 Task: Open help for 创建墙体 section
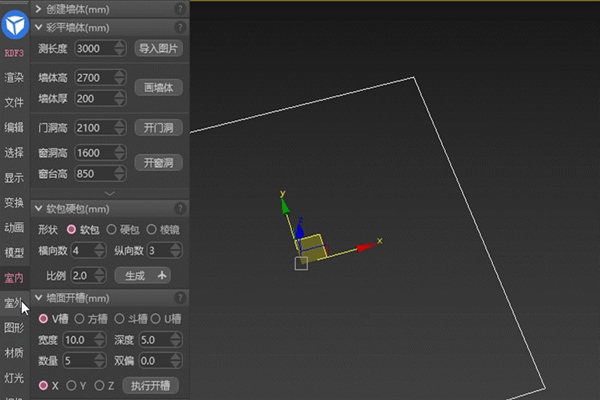[x=180, y=8]
